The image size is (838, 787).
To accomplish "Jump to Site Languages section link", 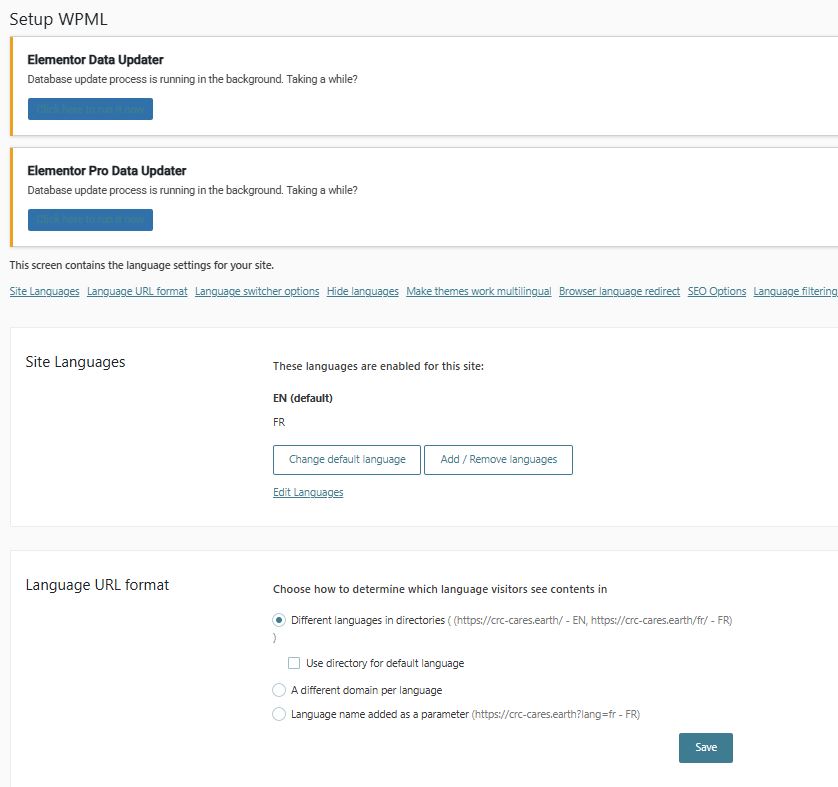I will coord(44,292).
